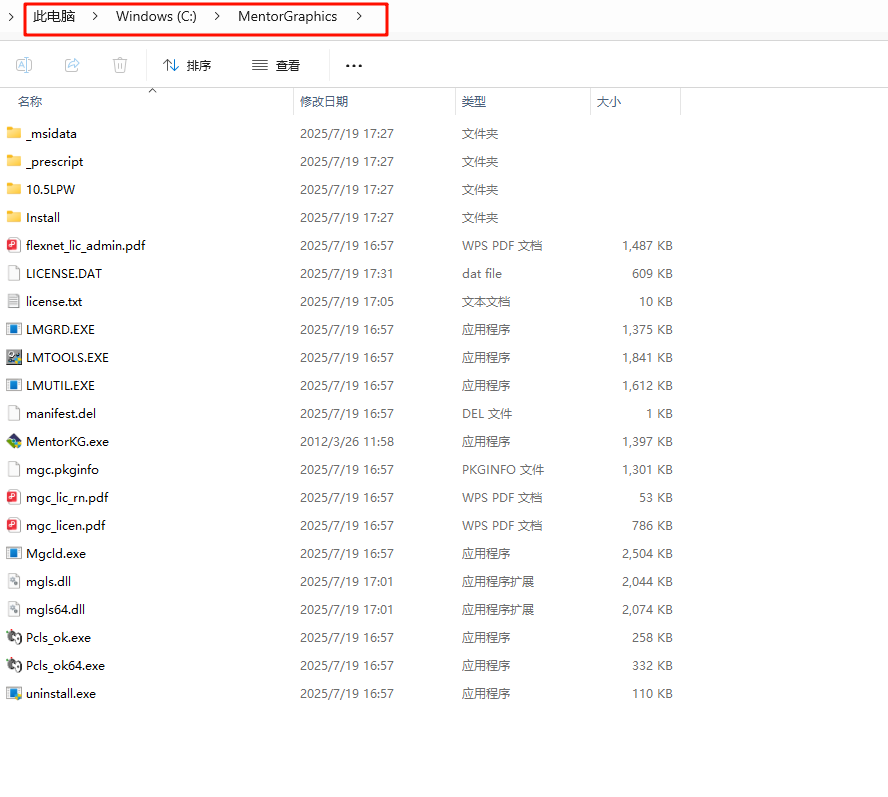Select the mgc_licen.pdf PDF icon
The image size is (888, 797).
[x=14, y=526]
